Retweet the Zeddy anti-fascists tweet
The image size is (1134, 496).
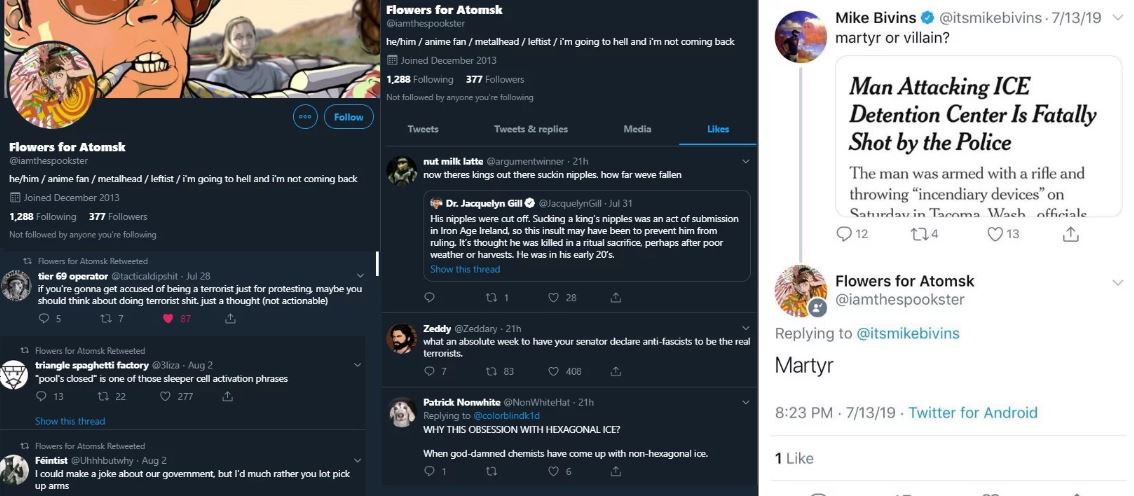491,371
